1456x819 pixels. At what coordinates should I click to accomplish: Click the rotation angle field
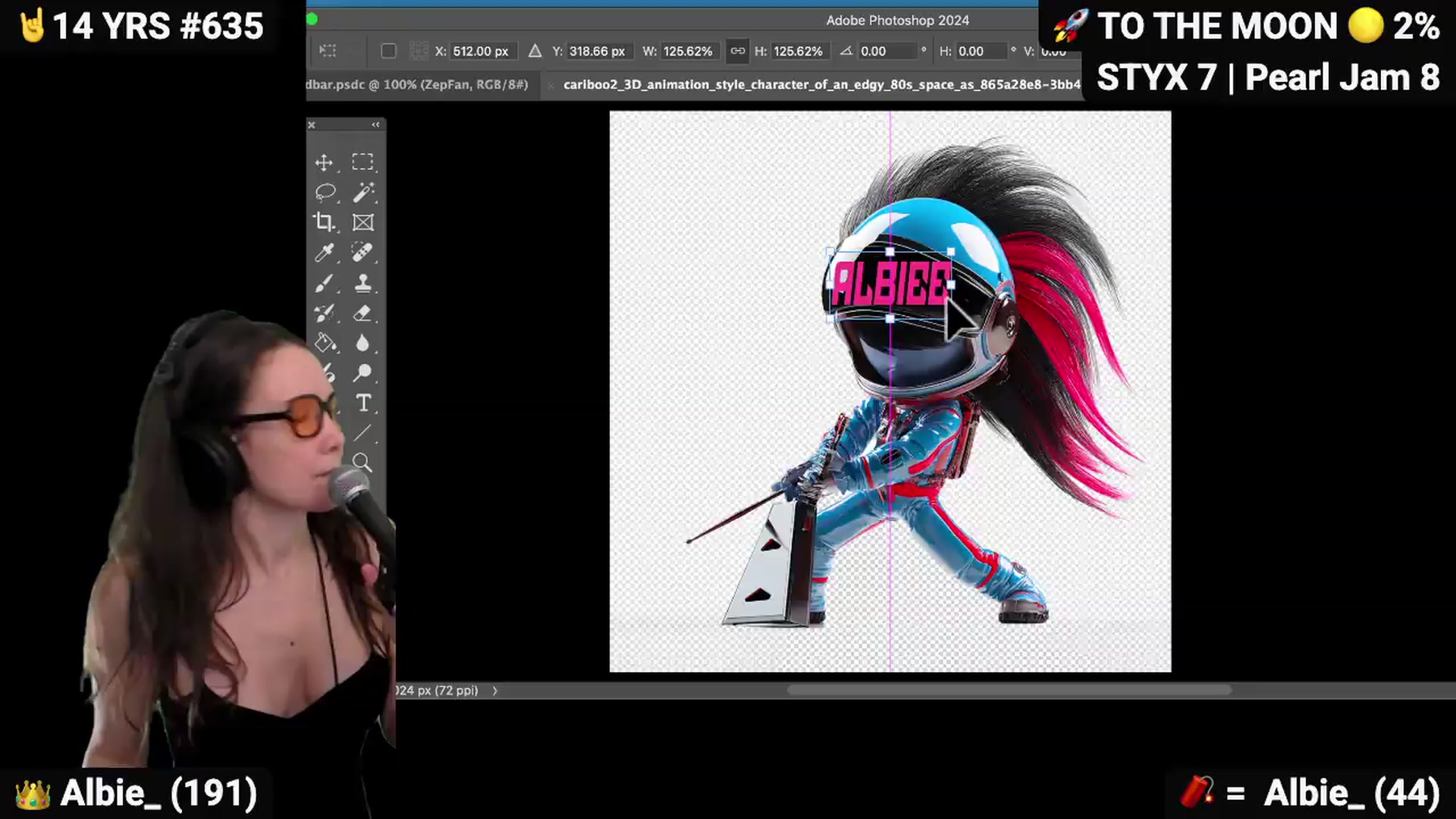887,51
